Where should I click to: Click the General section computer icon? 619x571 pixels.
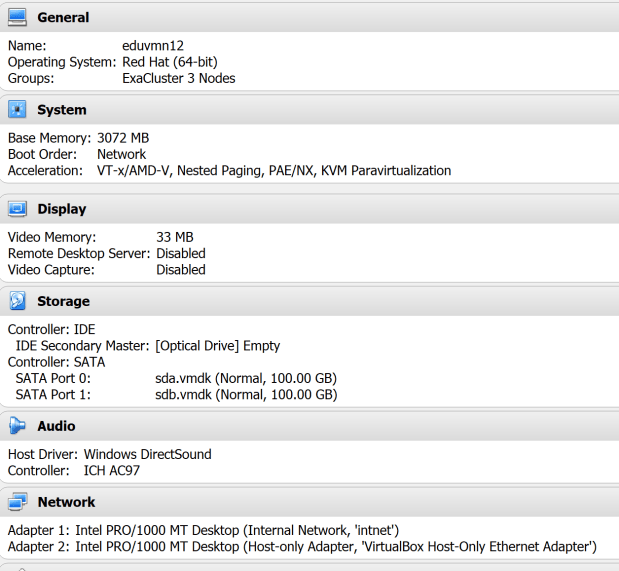coord(17,17)
